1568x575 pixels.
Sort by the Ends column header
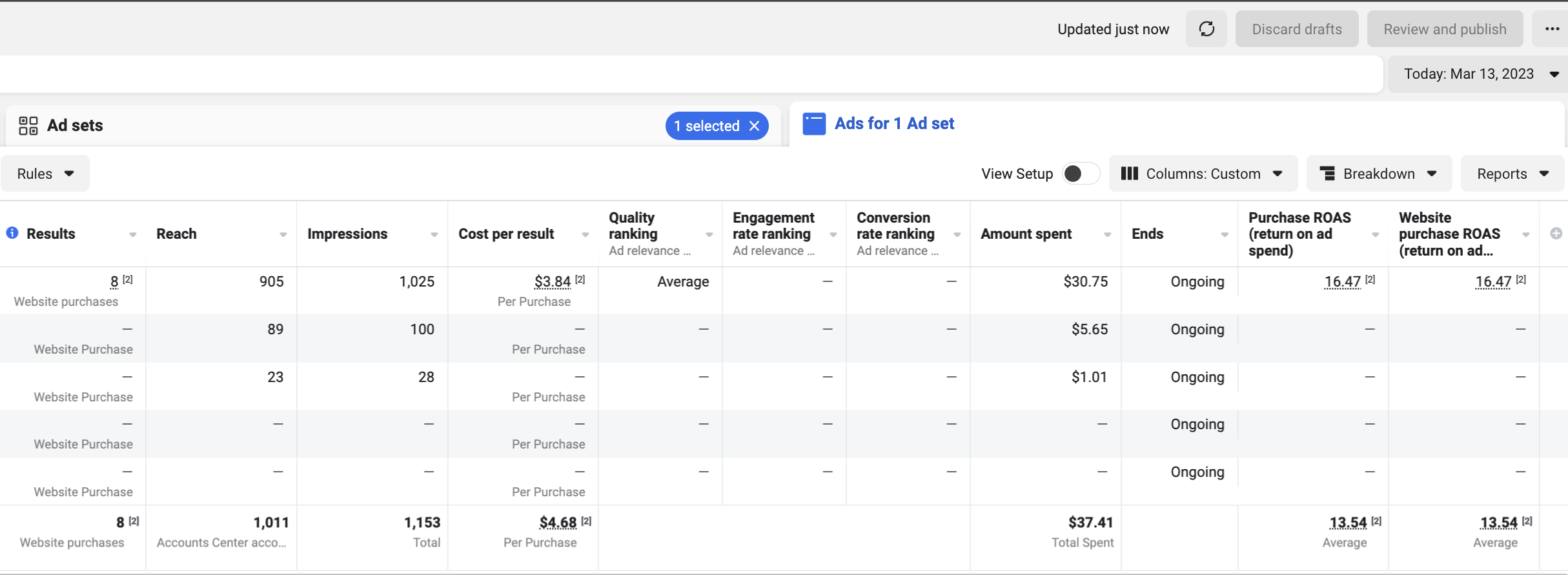(x=1147, y=234)
